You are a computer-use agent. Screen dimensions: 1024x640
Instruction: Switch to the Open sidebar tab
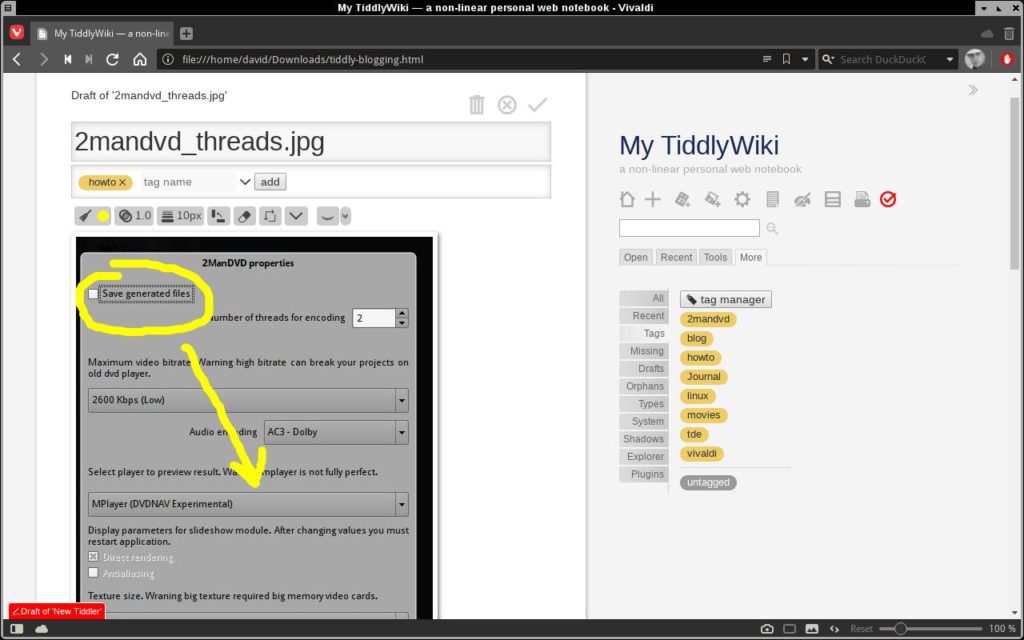point(635,257)
